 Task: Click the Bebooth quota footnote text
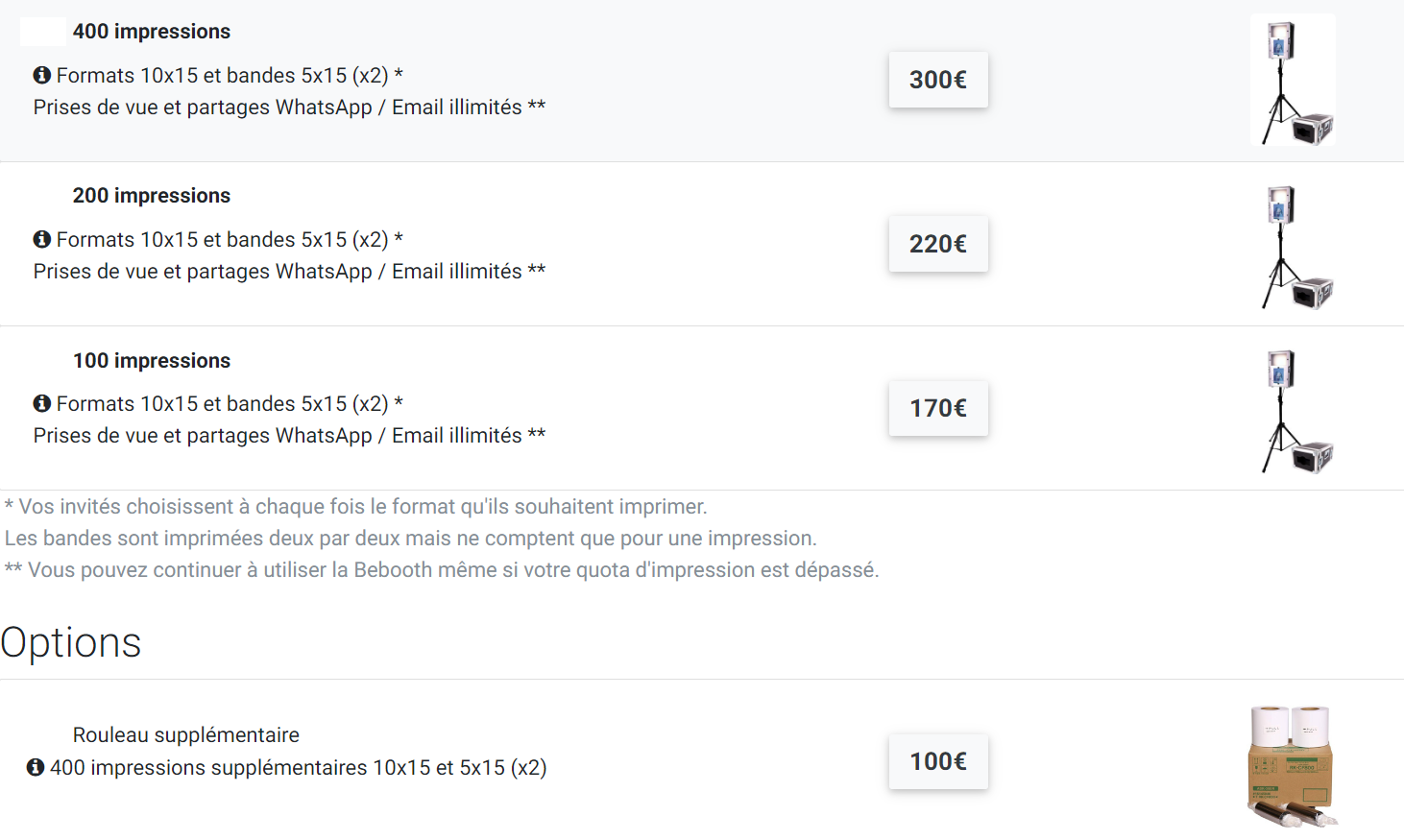coord(442,570)
